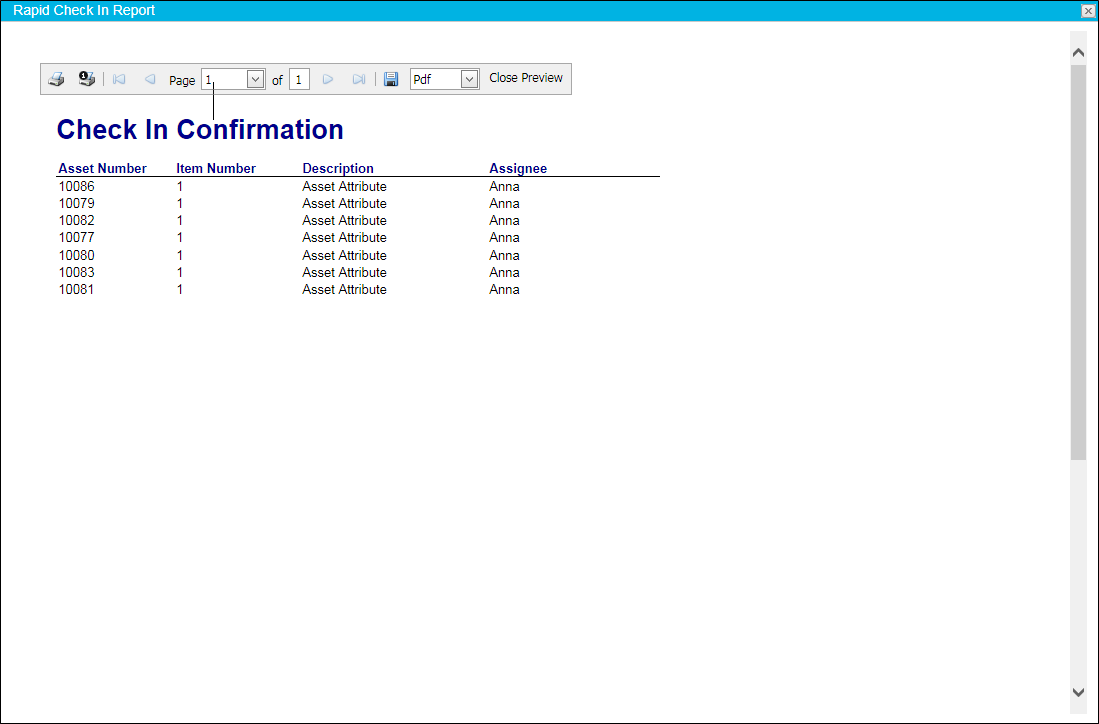Go to next page arrow
This screenshot has height=724, width=1099.
(328, 79)
